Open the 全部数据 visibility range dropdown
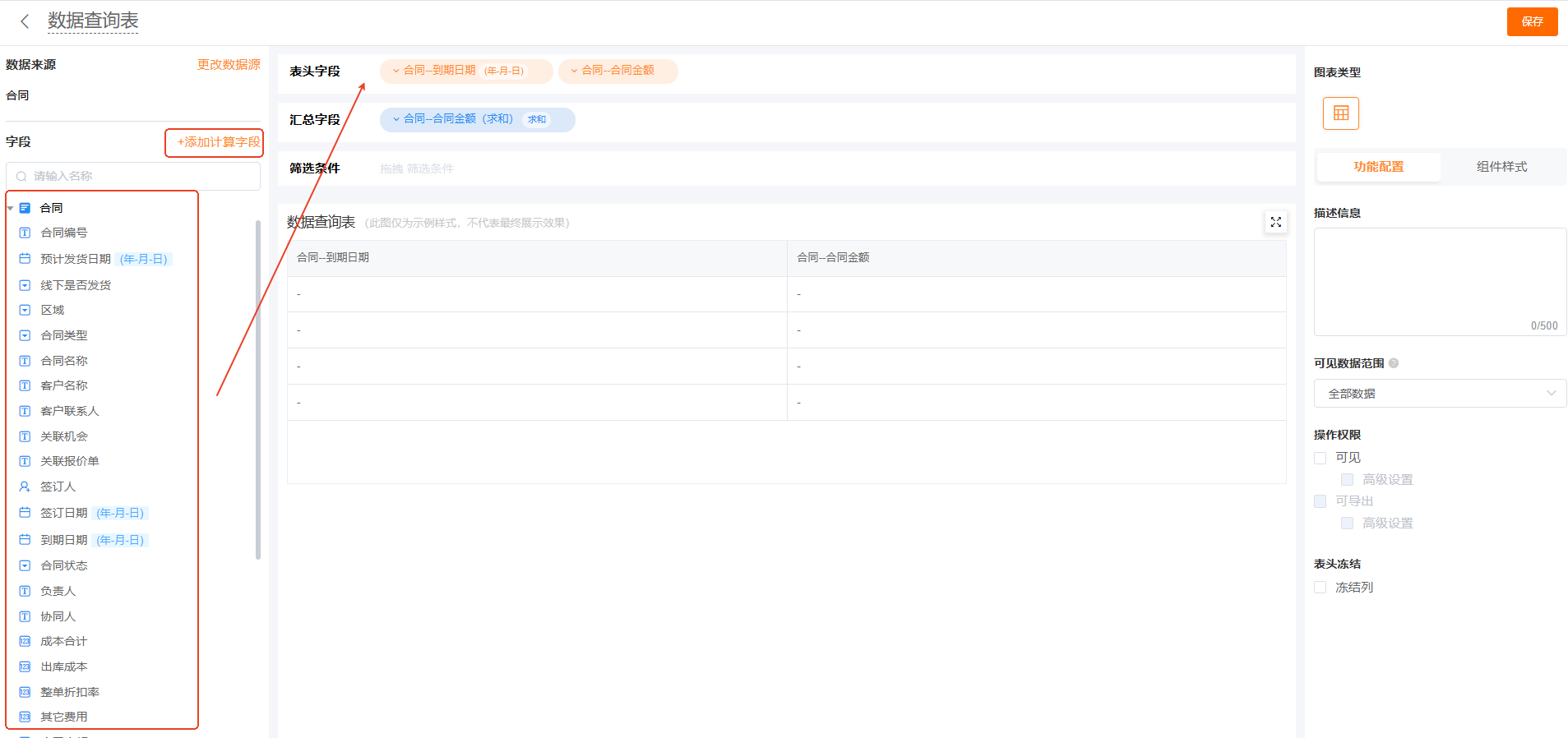The height and width of the screenshot is (738, 1568). pyautogui.click(x=1440, y=394)
